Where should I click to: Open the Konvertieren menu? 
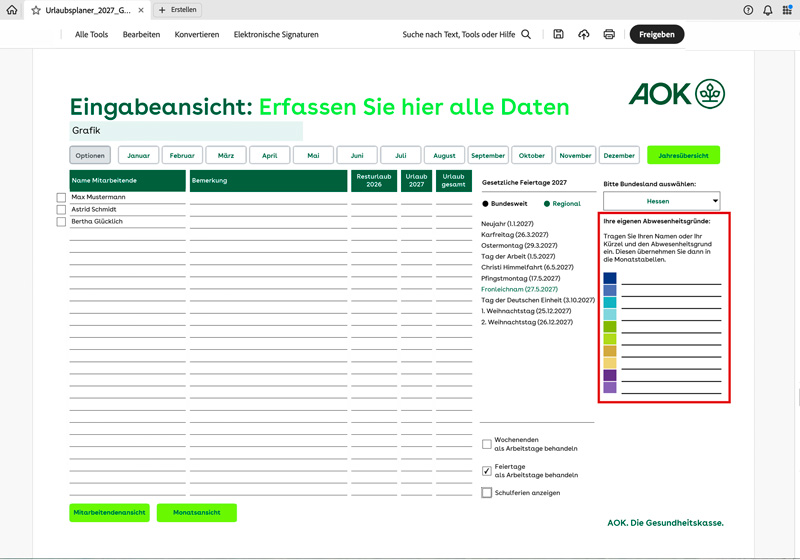point(196,34)
